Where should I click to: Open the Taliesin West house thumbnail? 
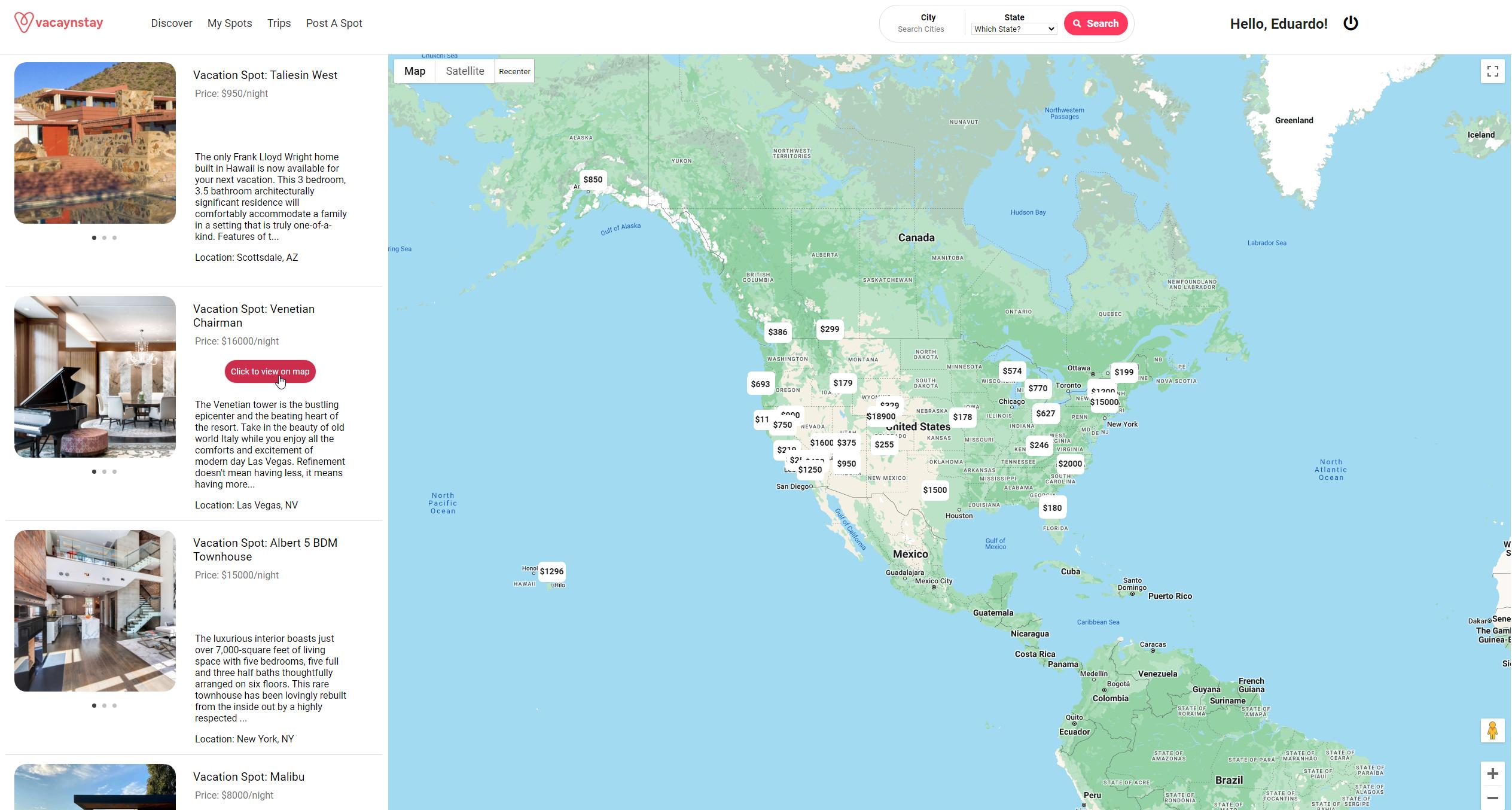pos(95,143)
